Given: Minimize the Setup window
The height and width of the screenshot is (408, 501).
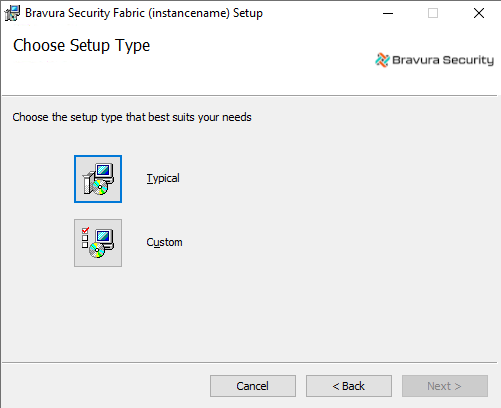Looking at the screenshot, I should [388, 13].
